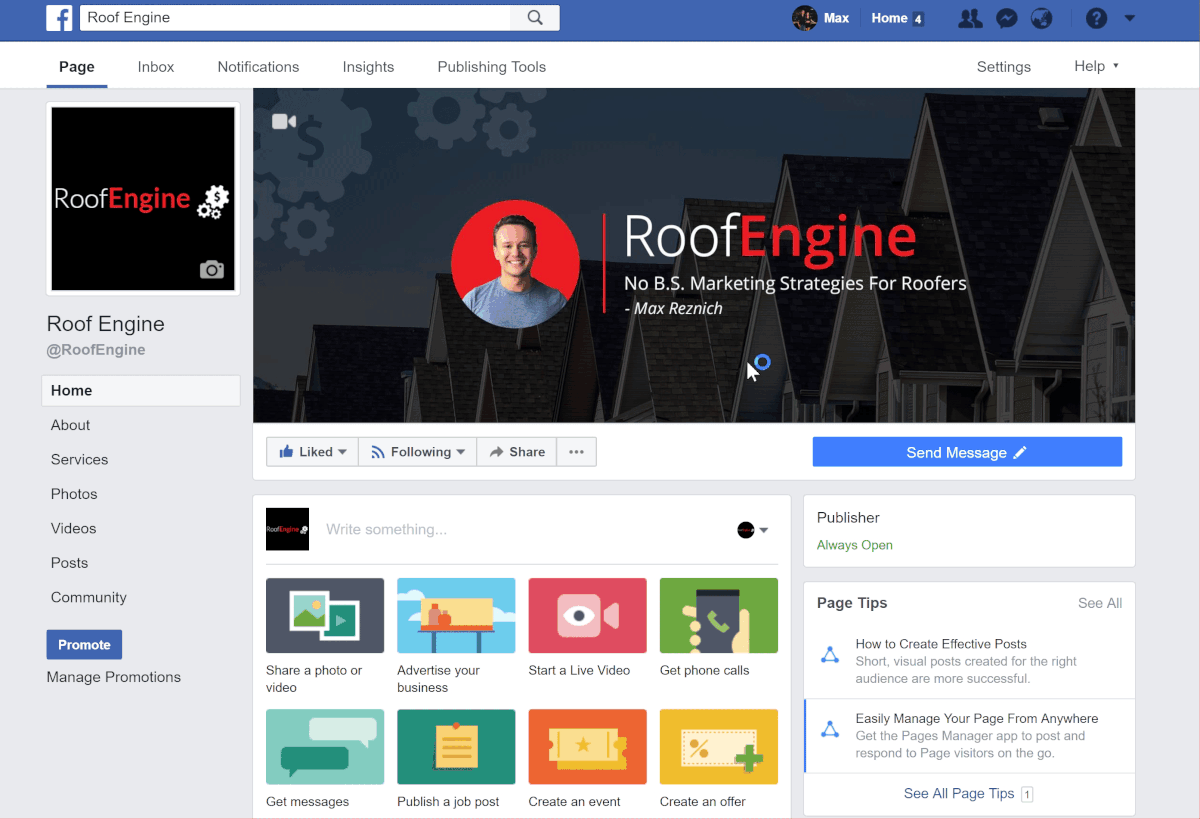Click Max's profile avatar in top bar
The width and height of the screenshot is (1200, 819).
(804, 18)
